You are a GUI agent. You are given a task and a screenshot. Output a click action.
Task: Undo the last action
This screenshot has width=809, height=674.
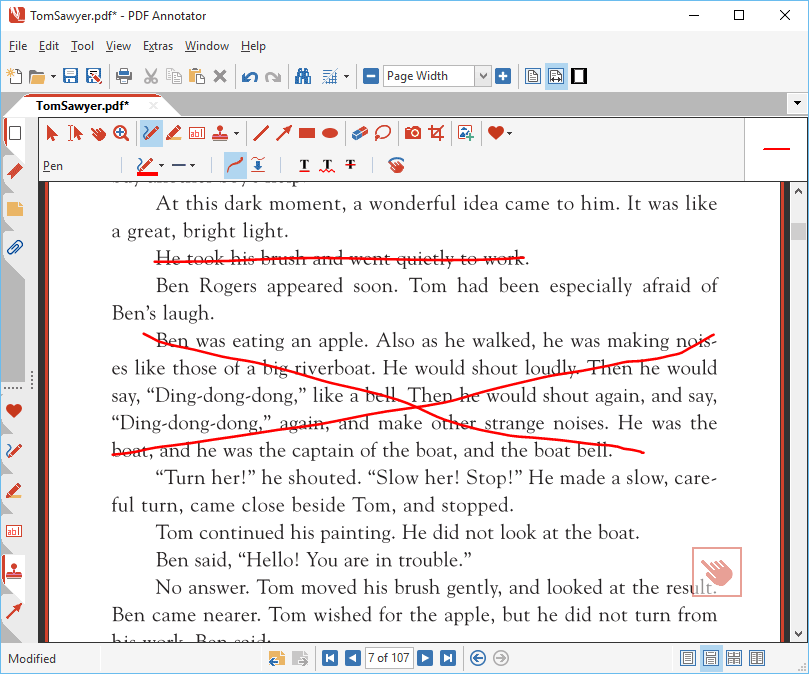point(250,77)
